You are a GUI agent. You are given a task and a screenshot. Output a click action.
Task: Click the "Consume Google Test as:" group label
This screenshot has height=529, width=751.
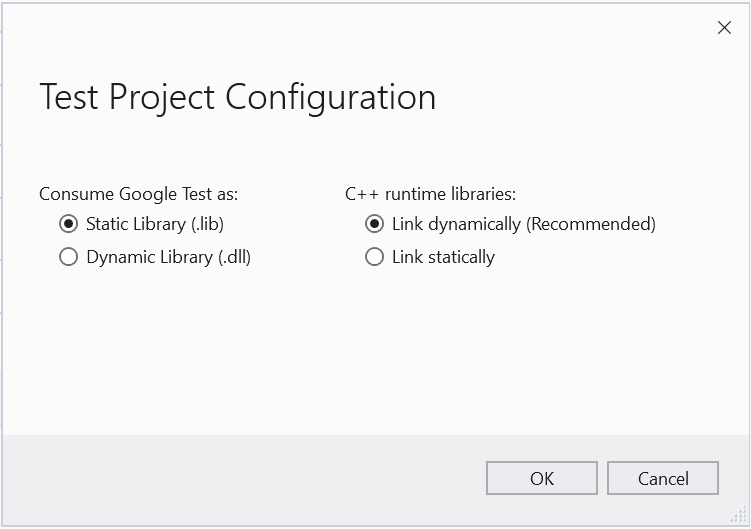(138, 194)
